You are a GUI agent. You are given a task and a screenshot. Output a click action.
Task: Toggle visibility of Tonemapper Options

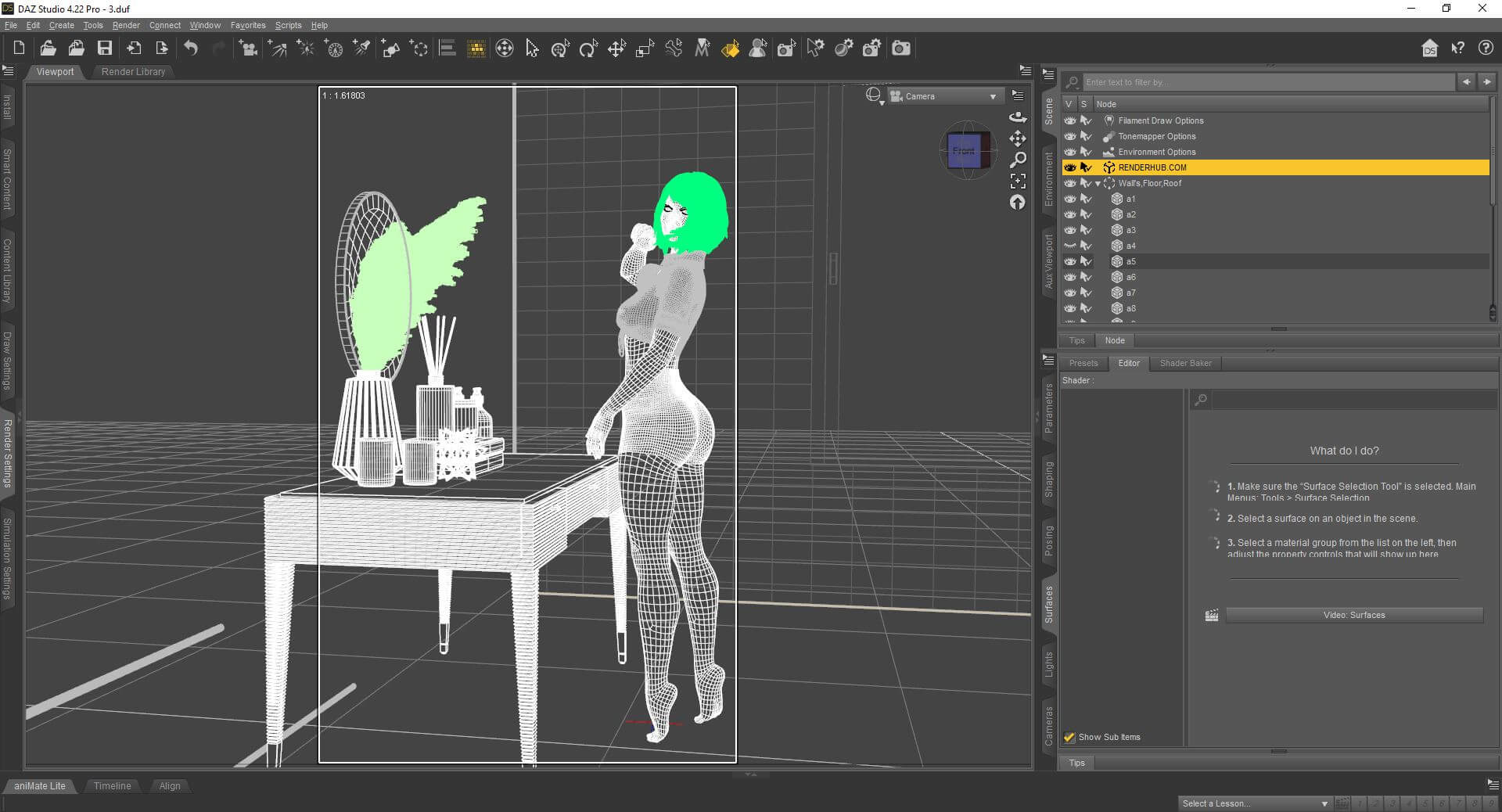(1069, 136)
